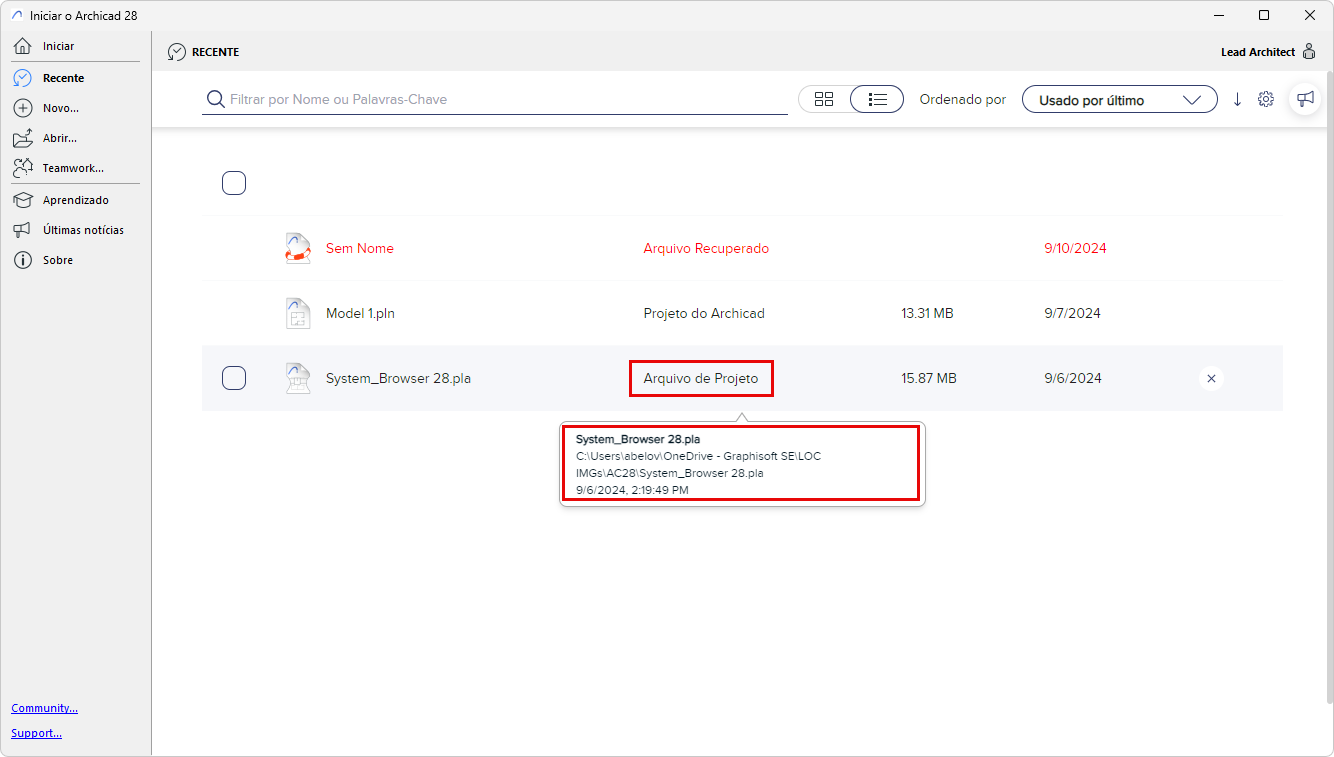
Task: Click the clock icon beside RECENTE header
Action: (177, 52)
